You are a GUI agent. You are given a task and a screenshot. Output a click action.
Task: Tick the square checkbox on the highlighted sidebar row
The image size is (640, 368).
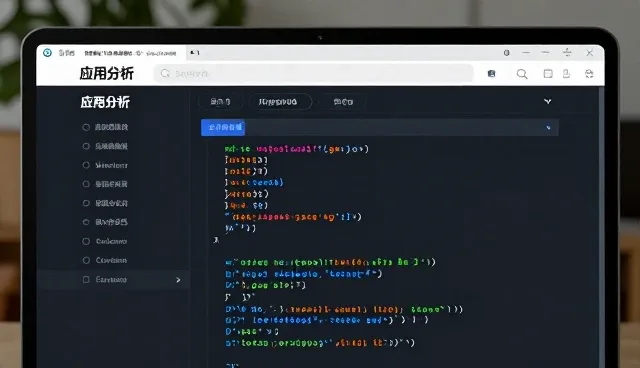point(86,279)
